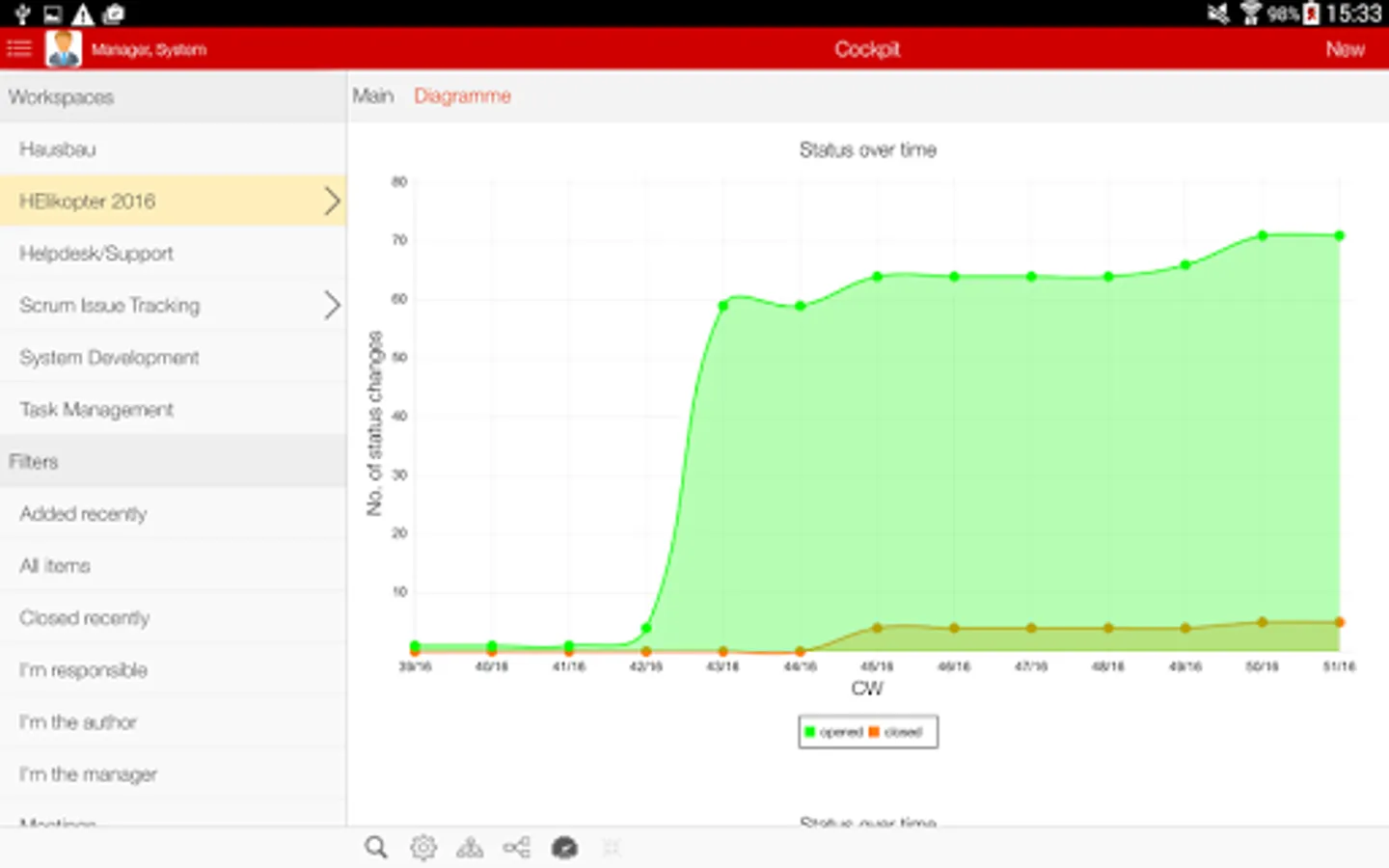Tap the Manager, System user avatar
This screenshot has width=1389, height=868.
pyautogui.click(x=64, y=48)
